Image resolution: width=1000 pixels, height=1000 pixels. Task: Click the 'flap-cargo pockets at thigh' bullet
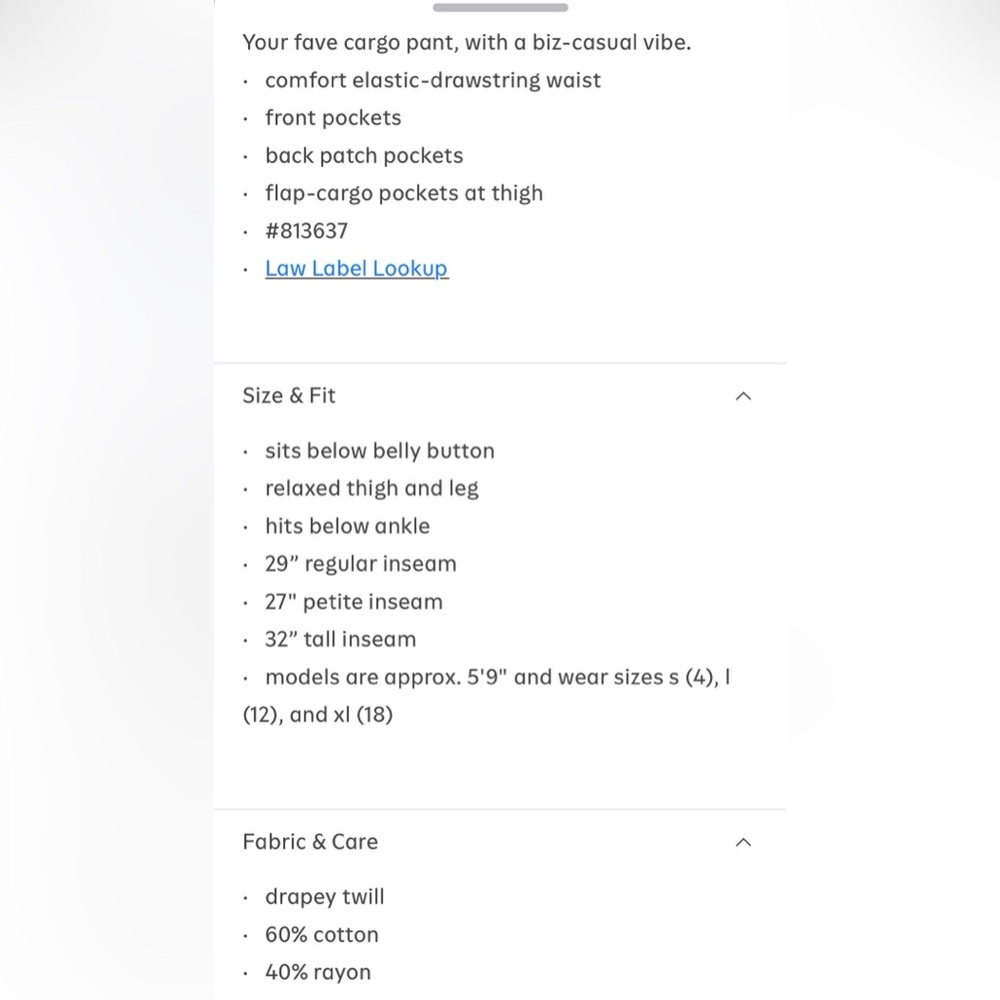[x=404, y=193]
